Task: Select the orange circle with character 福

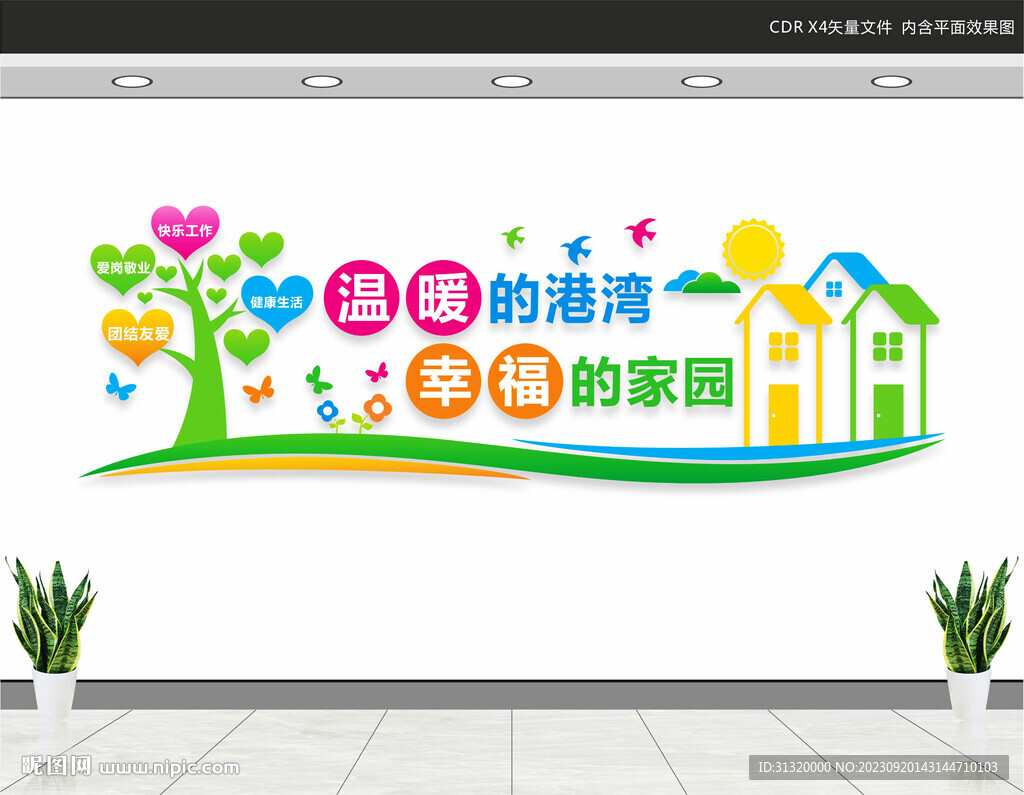Action: 526,381
